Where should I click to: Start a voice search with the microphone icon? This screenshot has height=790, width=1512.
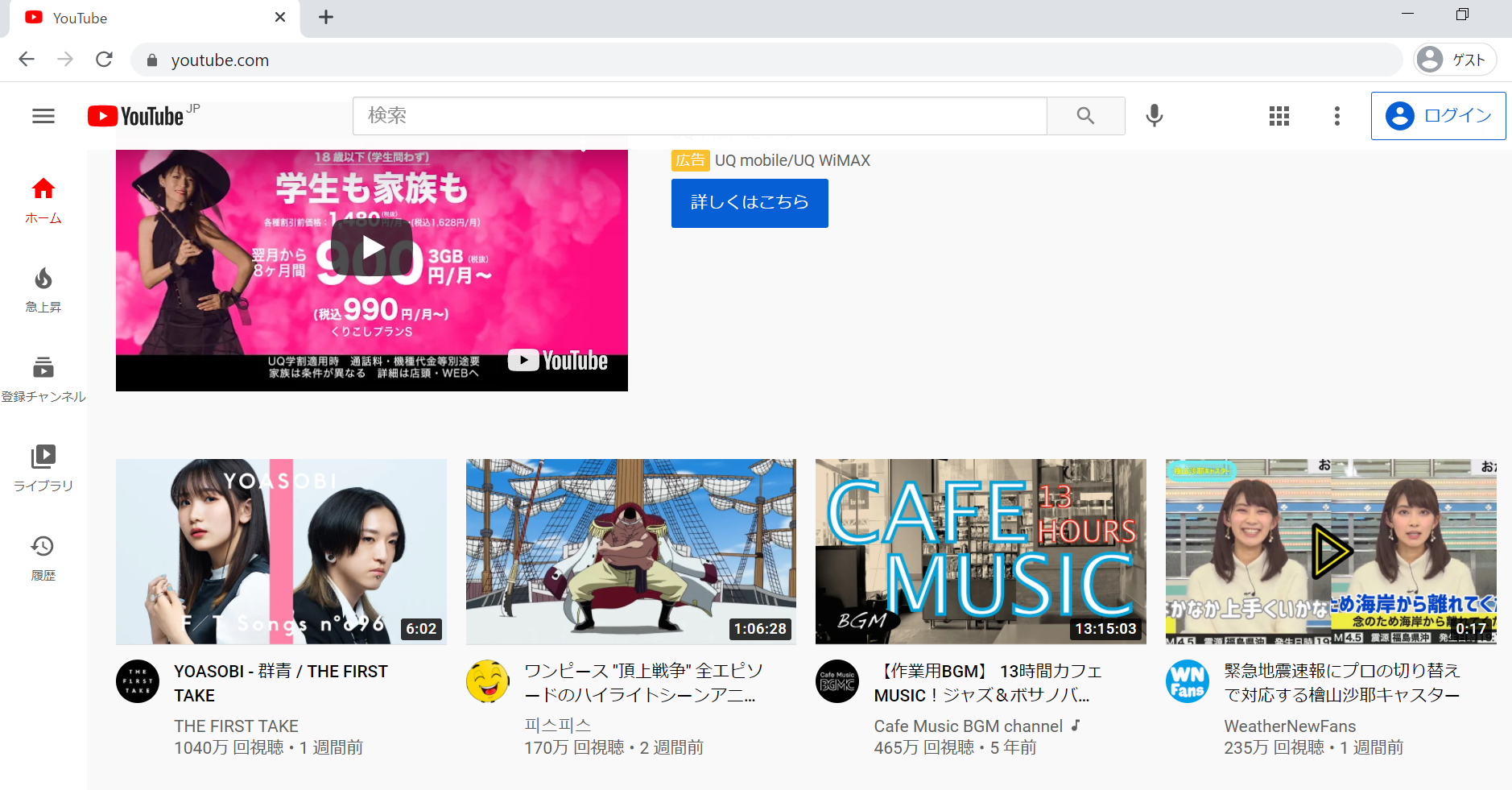[x=1155, y=115]
